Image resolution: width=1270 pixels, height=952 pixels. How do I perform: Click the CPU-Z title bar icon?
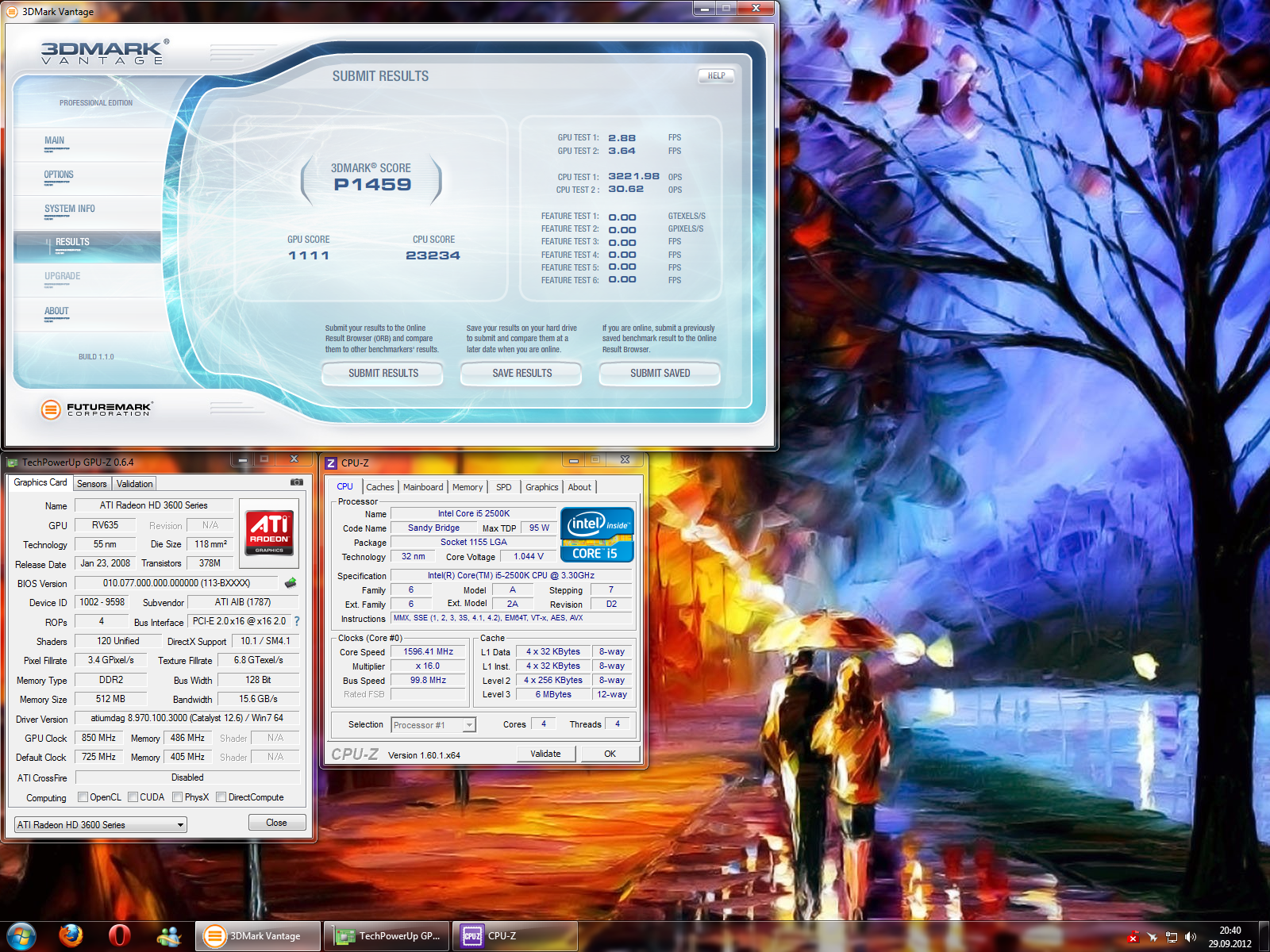(x=331, y=463)
